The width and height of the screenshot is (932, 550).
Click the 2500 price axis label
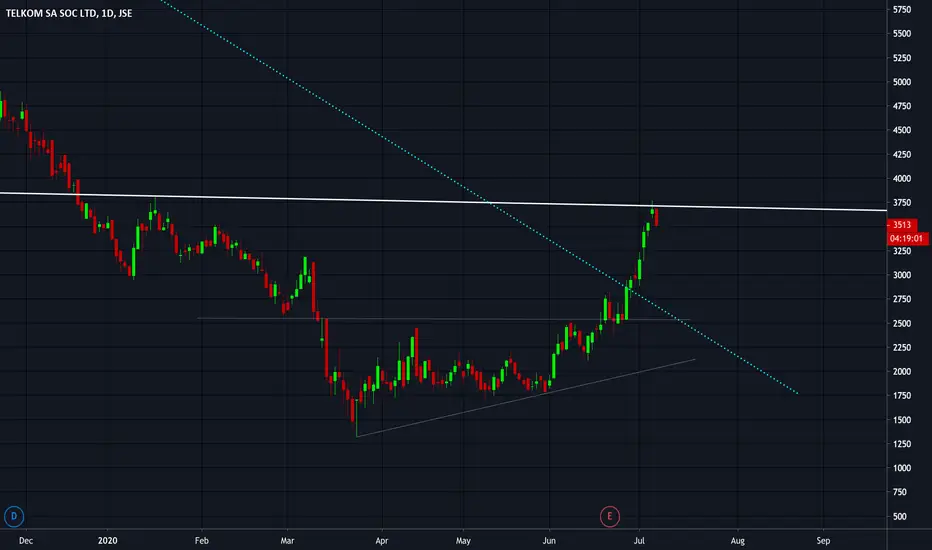pyautogui.click(x=902, y=323)
